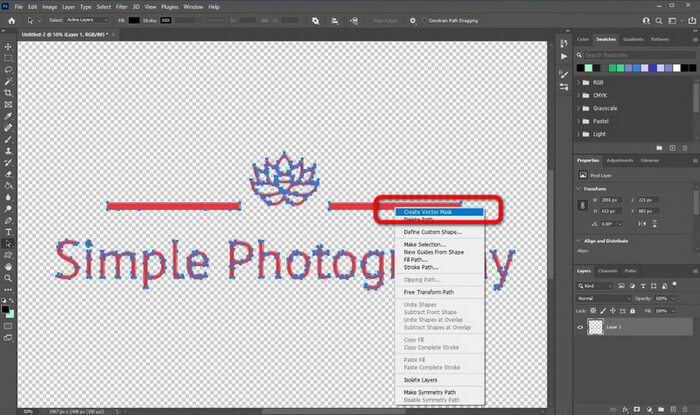Select the Horizontal Type tool
Viewport: 700px width, 415px height.
click(x=8, y=232)
